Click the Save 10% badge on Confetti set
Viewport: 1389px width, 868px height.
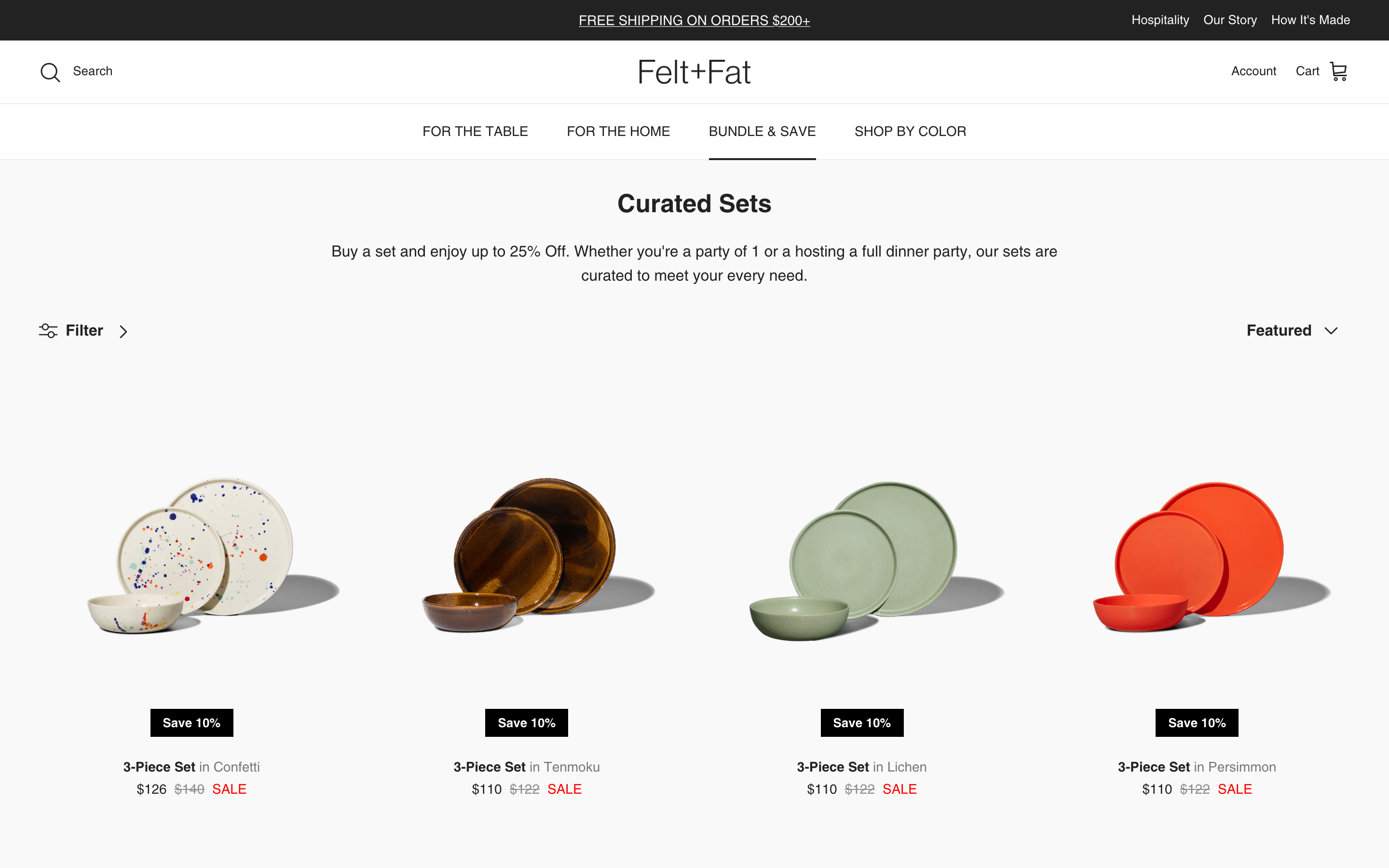pos(191,722)
